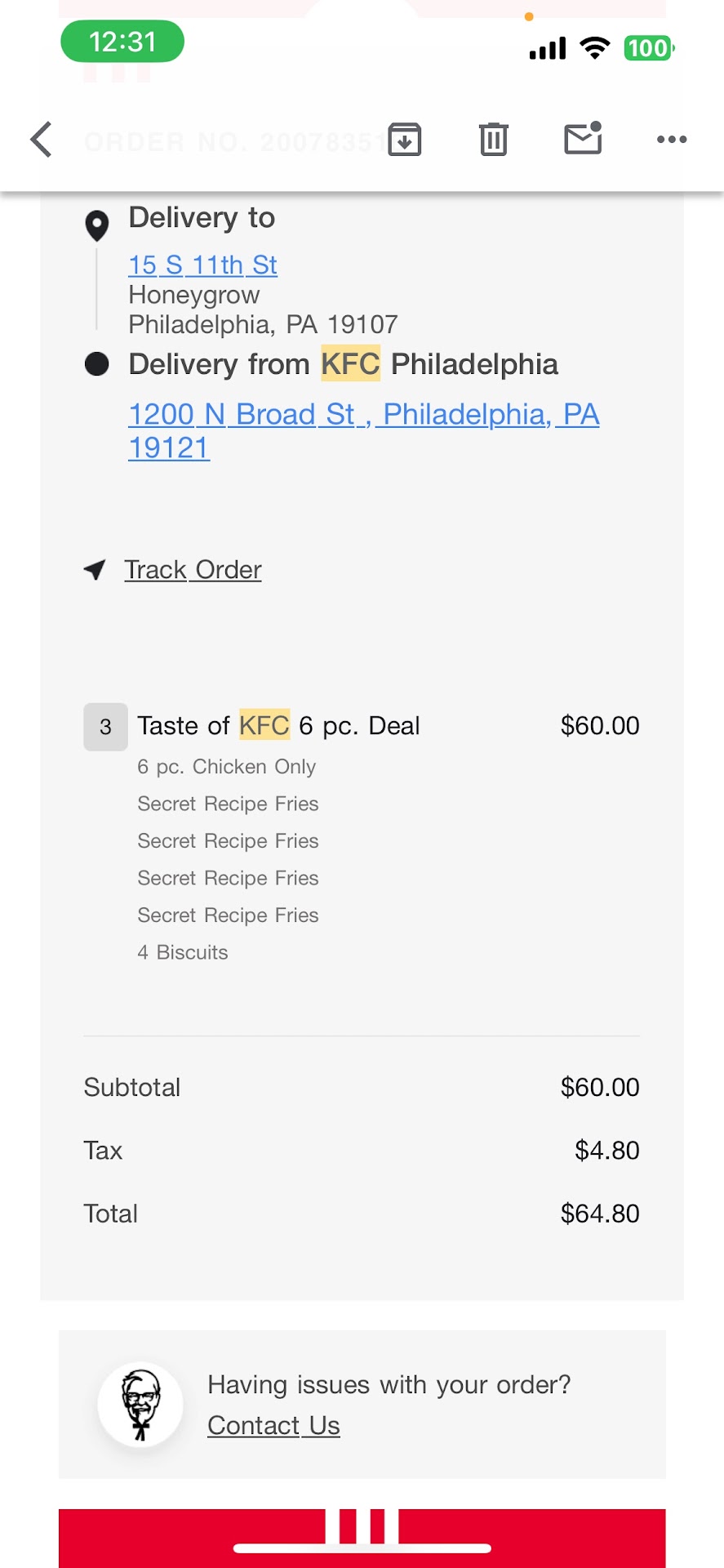The width and height of the screenshot is (724, 1568).
Task: Open the 1200 N Broad St address link
Action: click(x=363, y=415)
